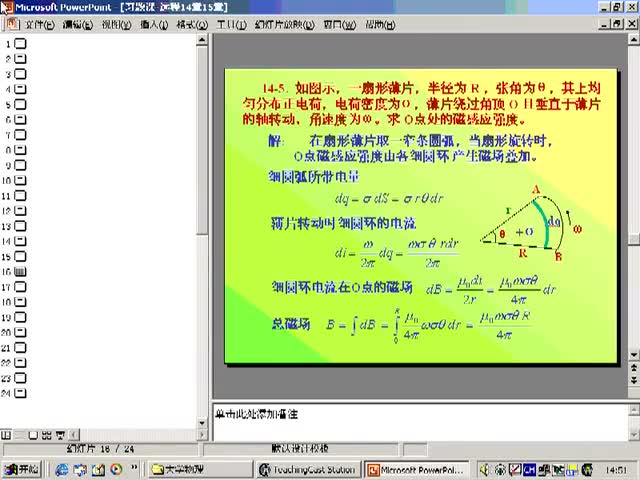Click the CH input language tray icon
This screenshot has height=480, width=640.
coord(529,470)
